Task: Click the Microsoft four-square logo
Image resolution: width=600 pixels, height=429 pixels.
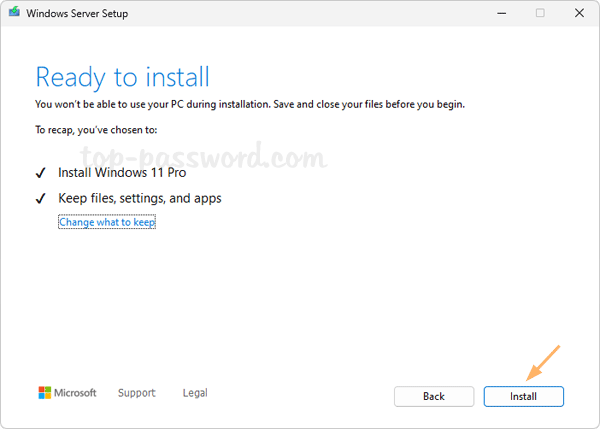Action: tap(45, 393)
